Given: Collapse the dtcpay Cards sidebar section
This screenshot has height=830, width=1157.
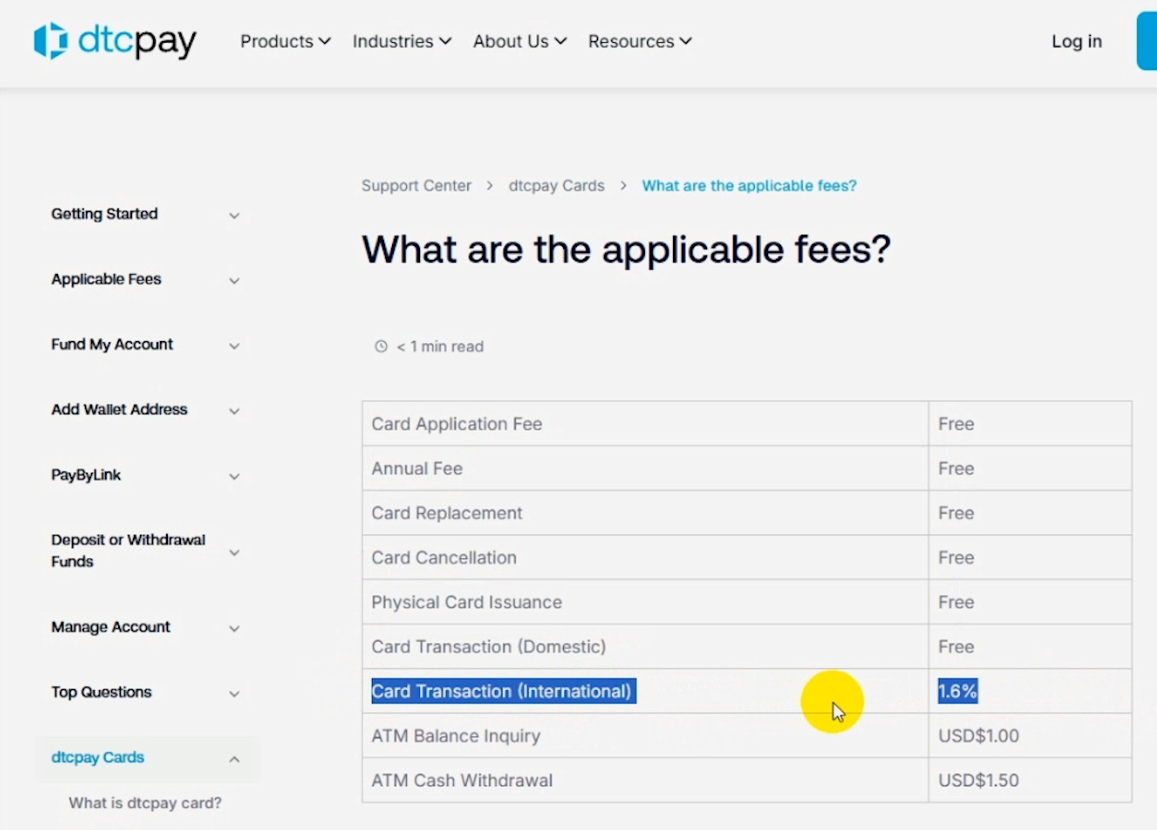Looking at the screenshot, I should click(234, 760).
